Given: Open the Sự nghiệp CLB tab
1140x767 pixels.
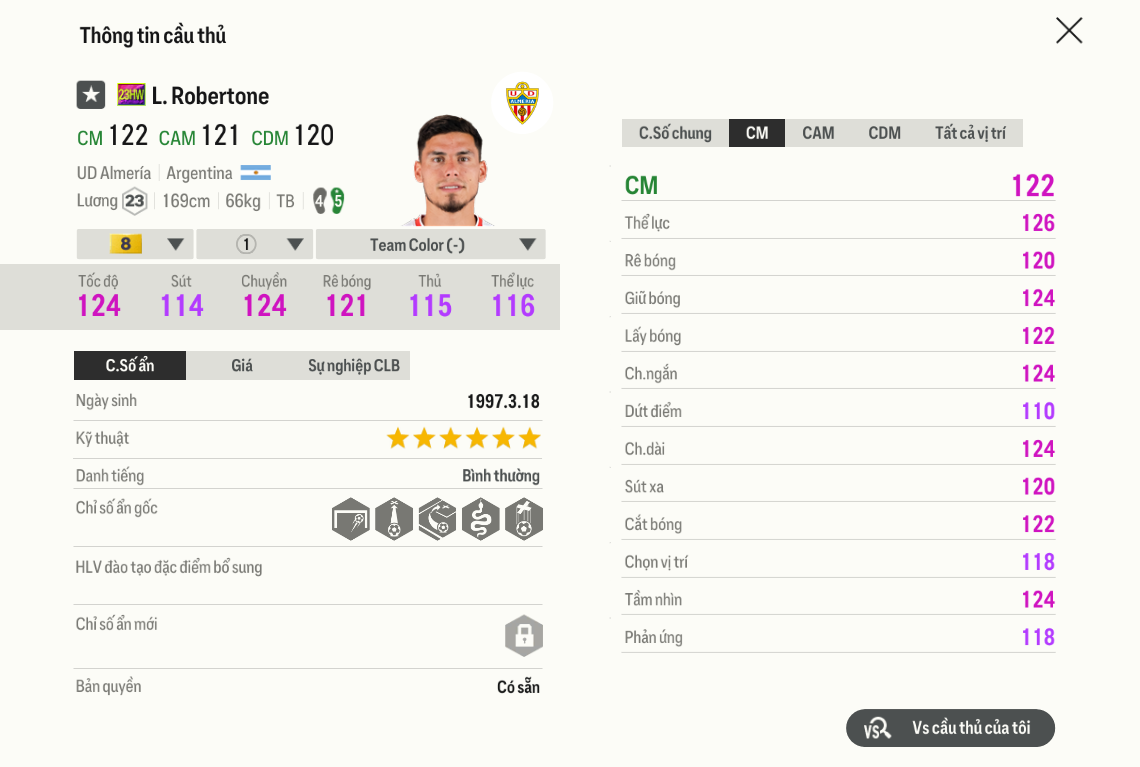Looking at the screenshot, I should 354,366.
